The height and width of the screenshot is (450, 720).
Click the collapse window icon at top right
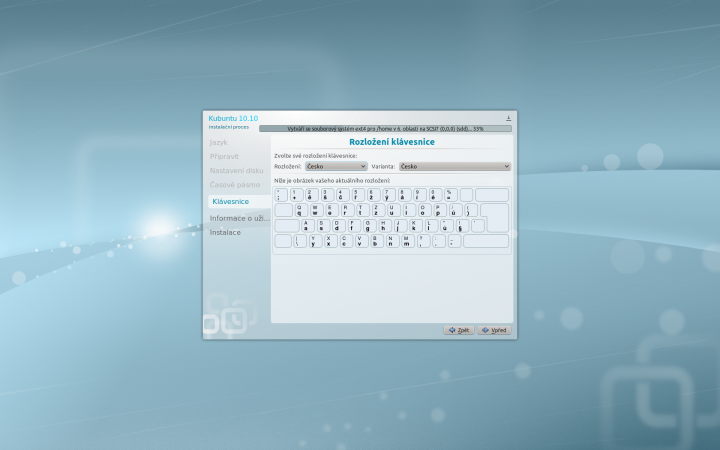(508, 118)
